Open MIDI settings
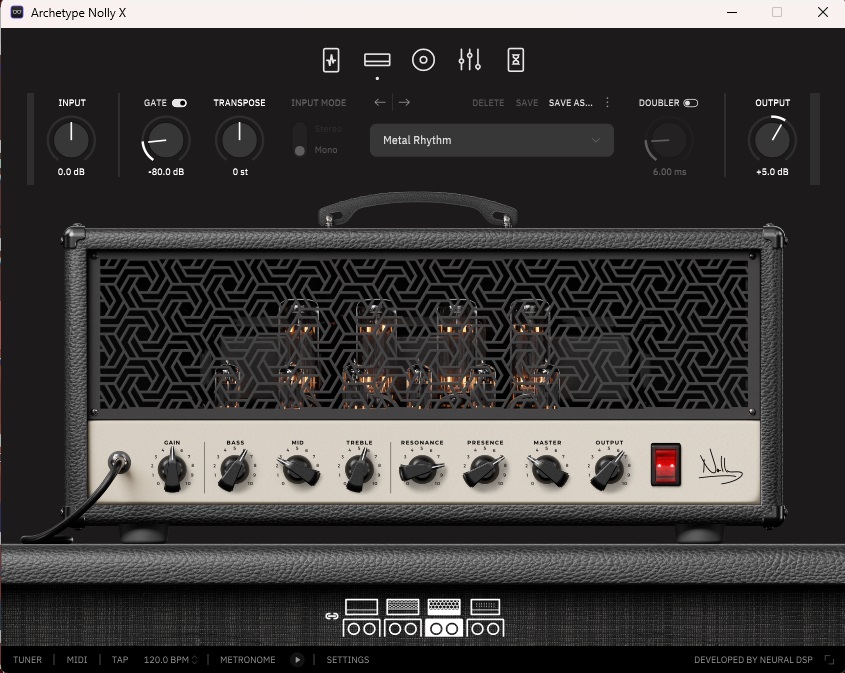845x673 pixels. point(77,660)
